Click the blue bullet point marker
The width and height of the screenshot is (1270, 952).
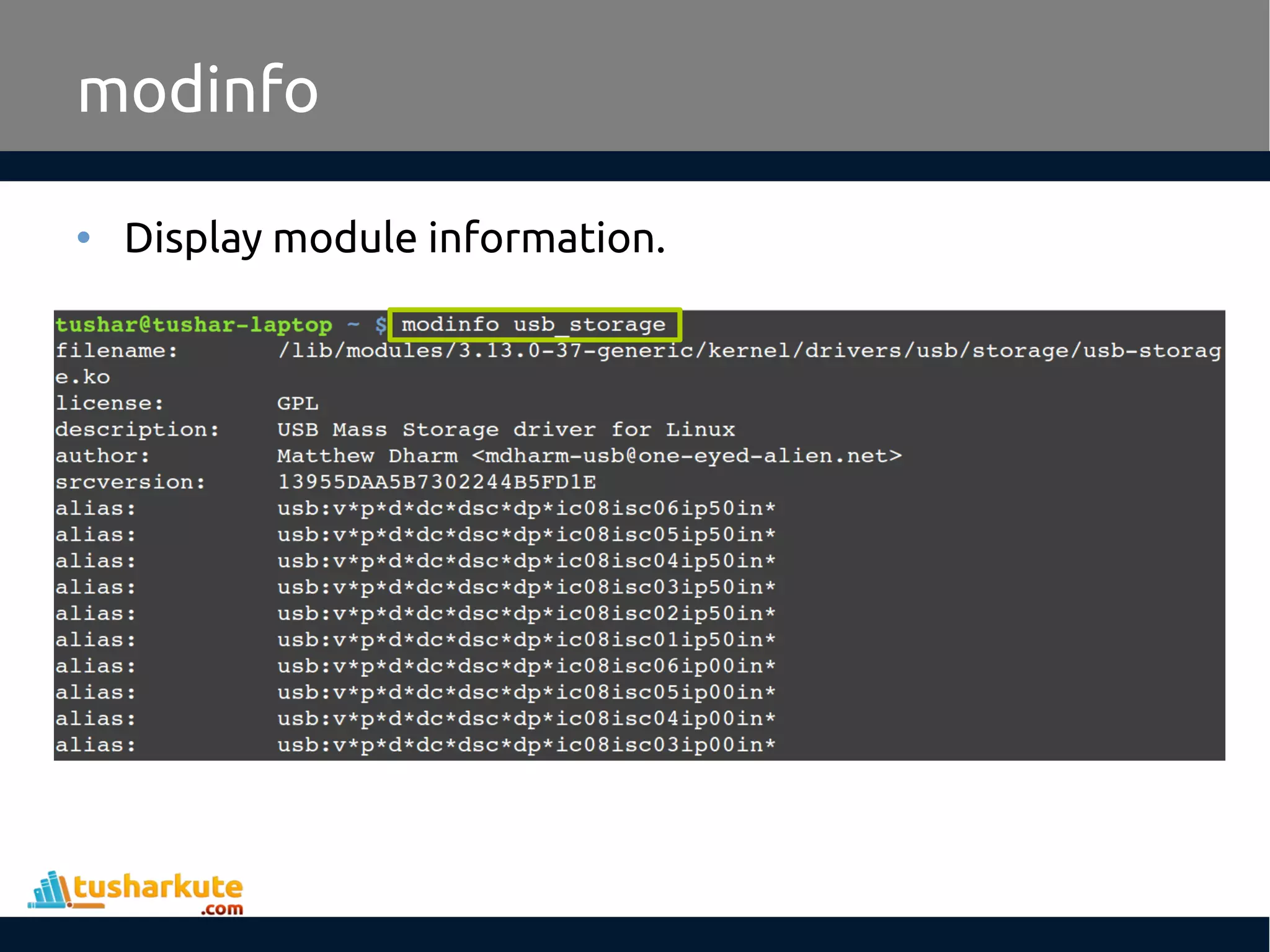pyautogui.click(x=84, y=237)
